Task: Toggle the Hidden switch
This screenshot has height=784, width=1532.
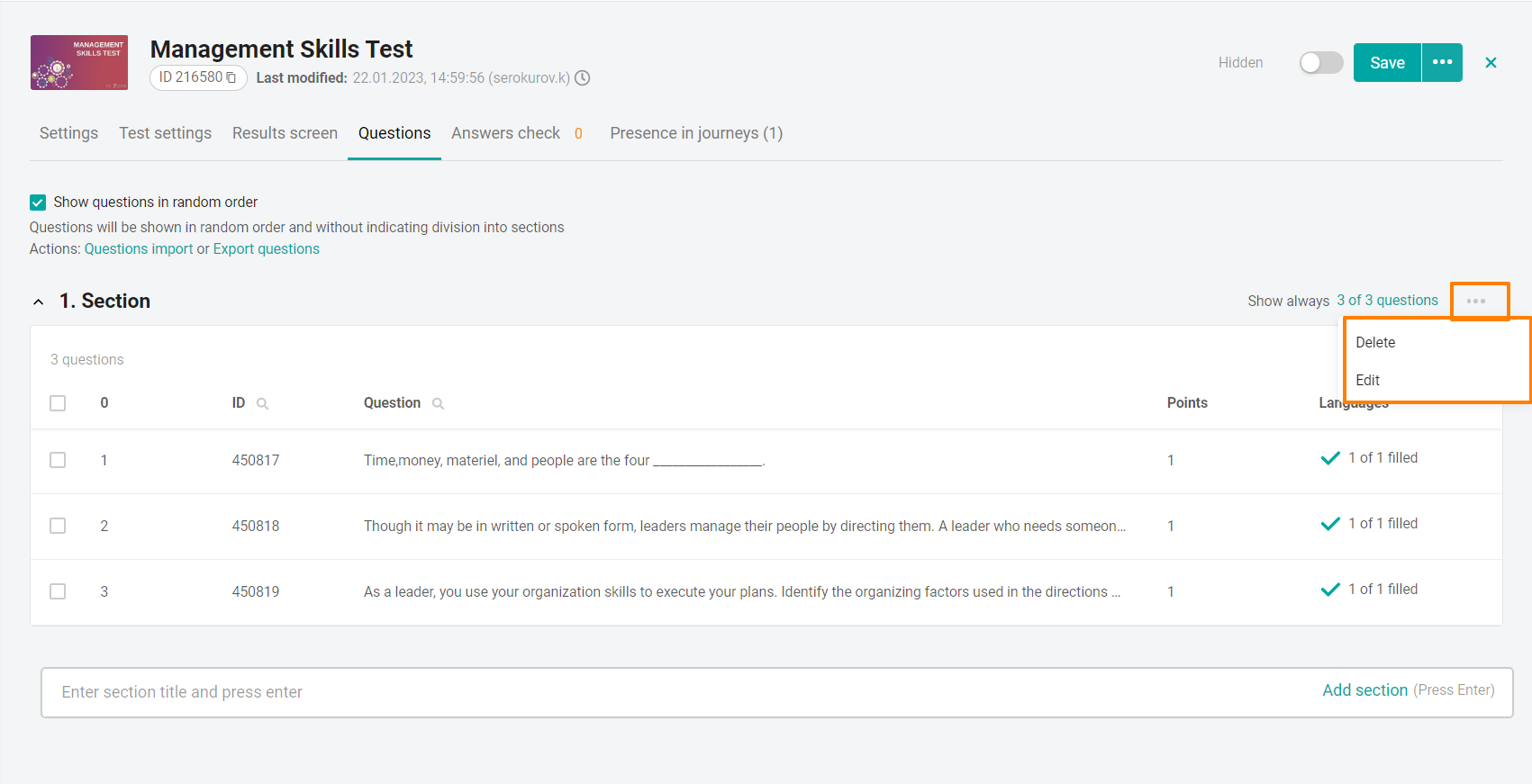Action: [1320, 62]
